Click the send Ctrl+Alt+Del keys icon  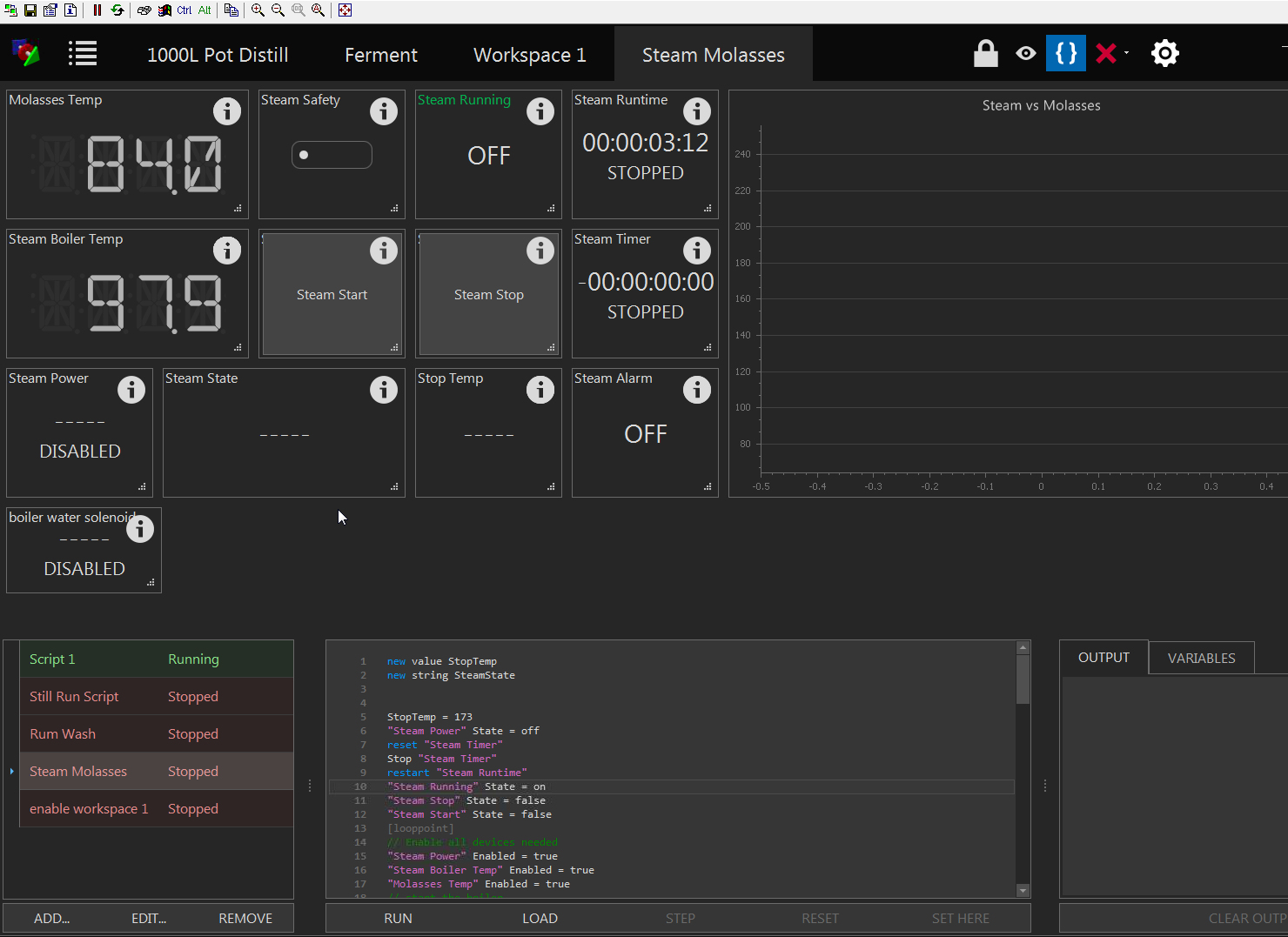click(144, 10)
